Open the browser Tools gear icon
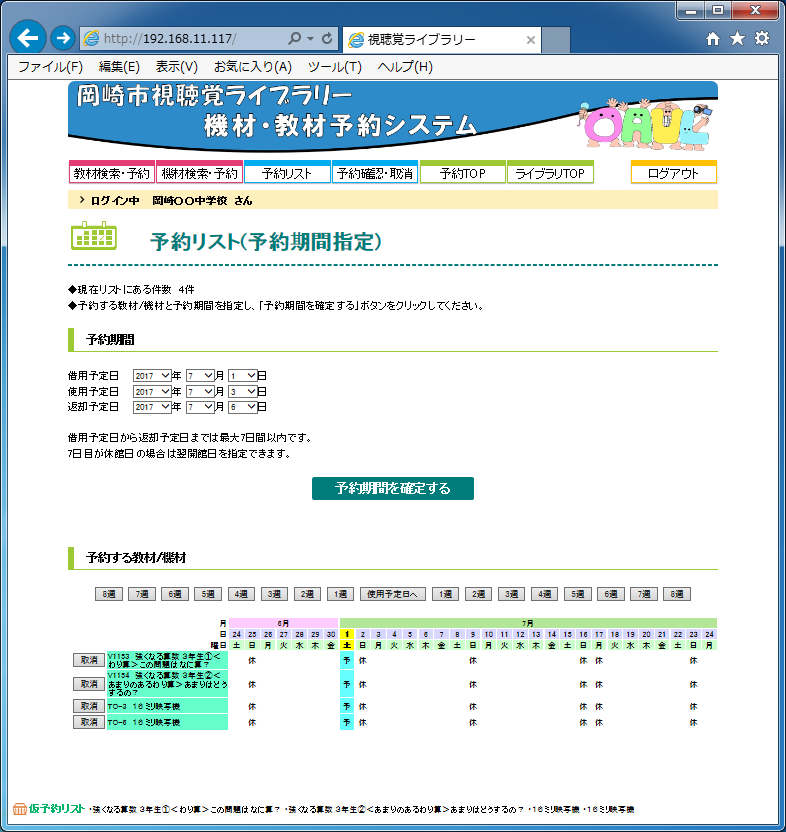Image resolution: width=786 pixels, height=832 pixels. point(762,39)
